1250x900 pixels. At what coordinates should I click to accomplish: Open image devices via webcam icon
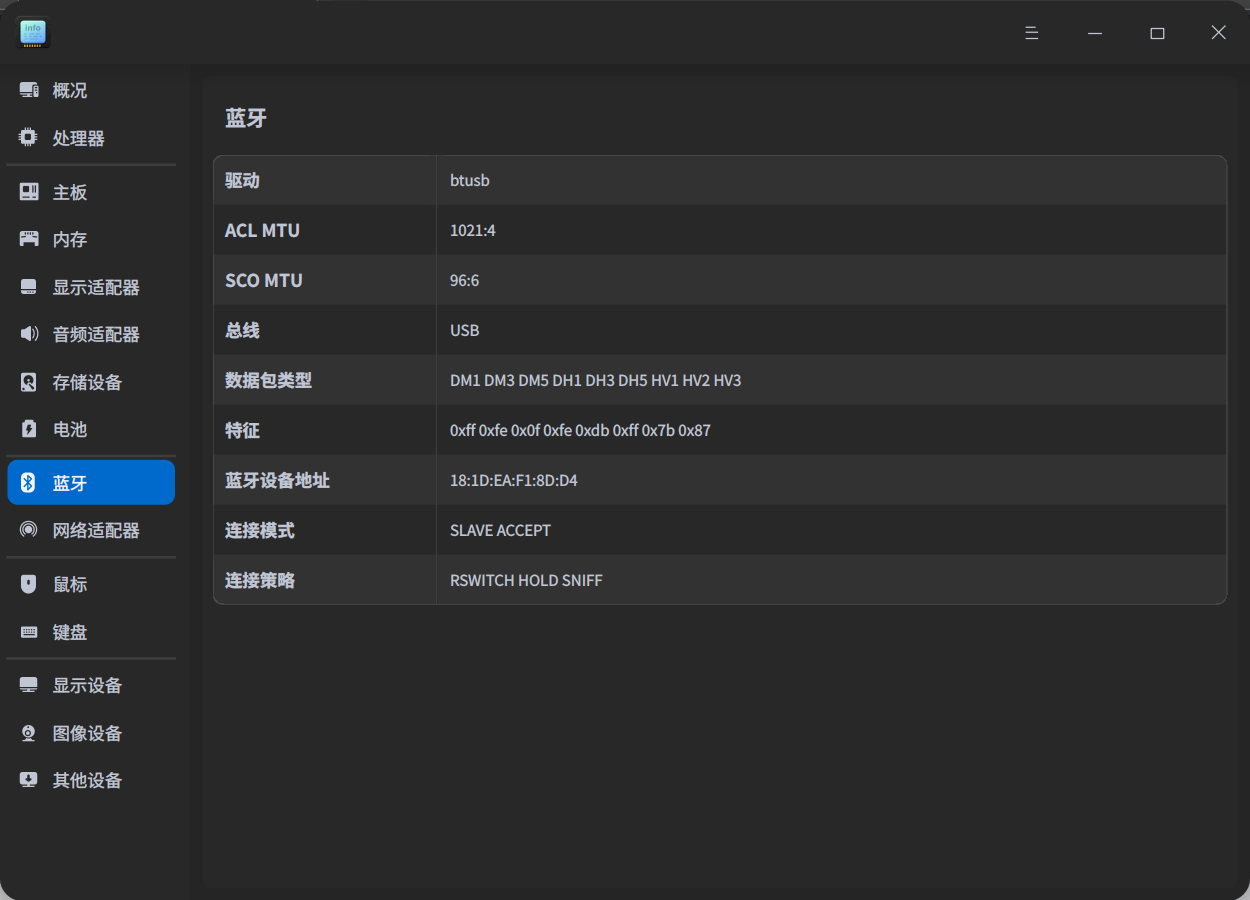(29, 733)
